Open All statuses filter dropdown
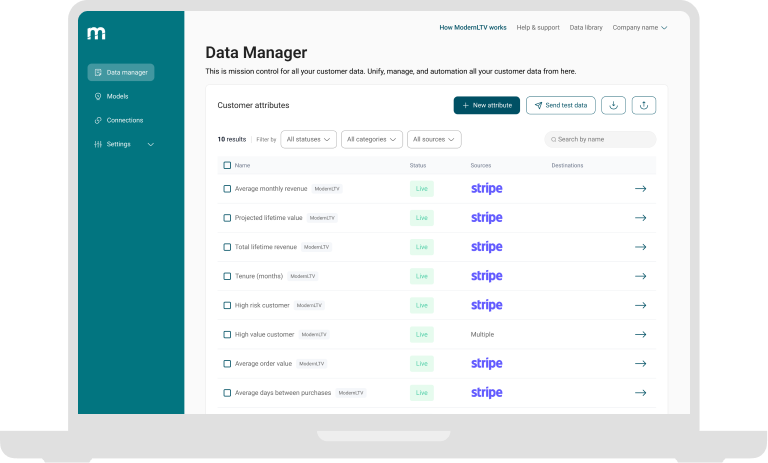Viewport: 768px width, 463px height. click(x=309, y=140)
